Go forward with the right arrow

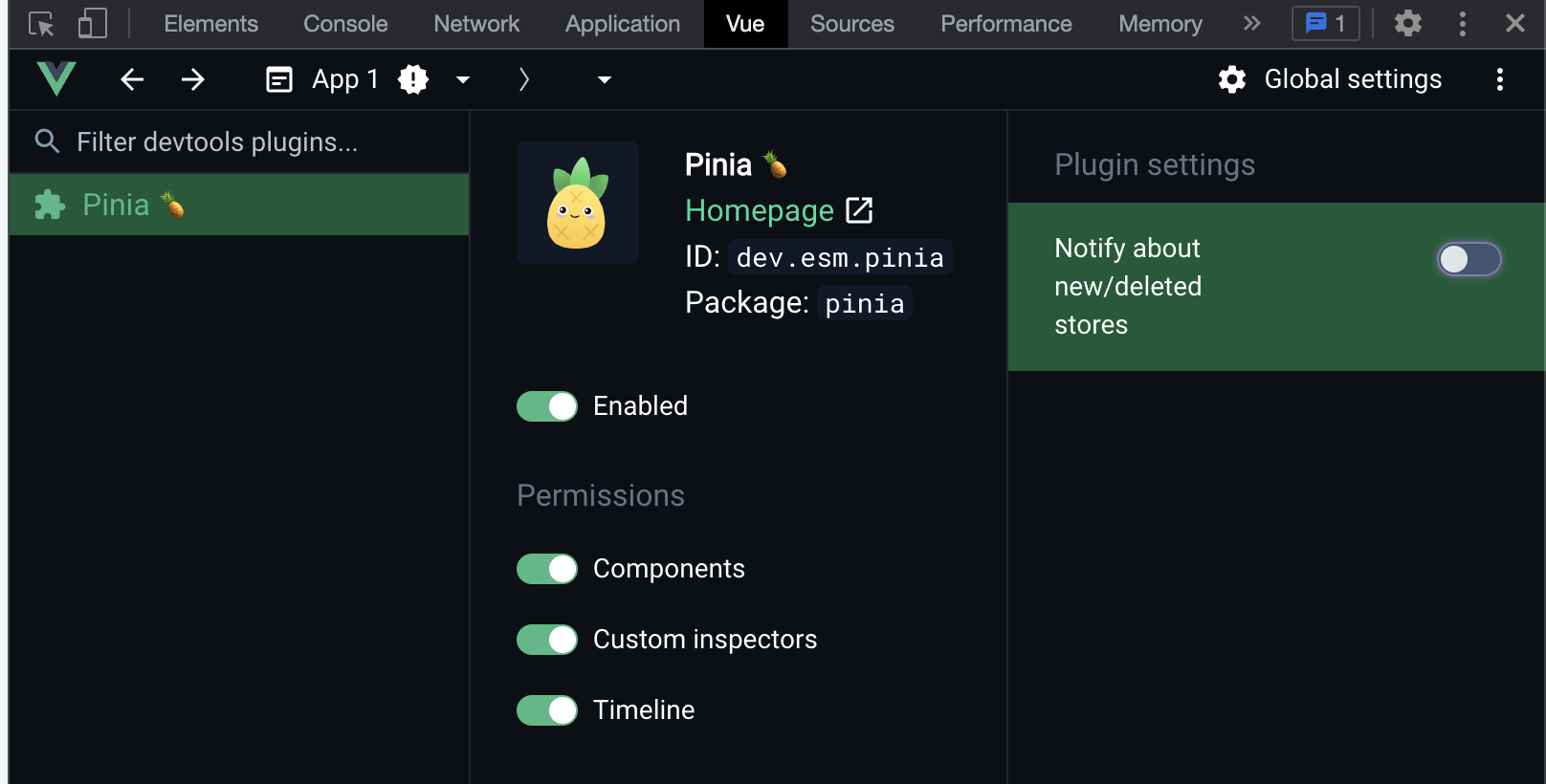click(x=193, y=79)
